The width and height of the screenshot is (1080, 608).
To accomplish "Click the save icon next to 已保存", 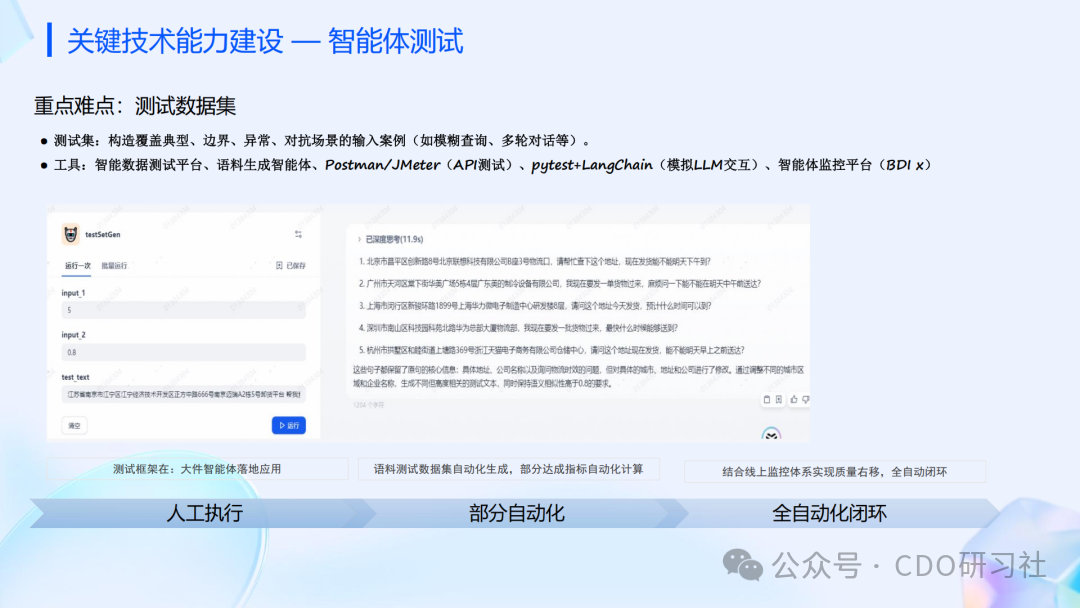I will 277,265.
